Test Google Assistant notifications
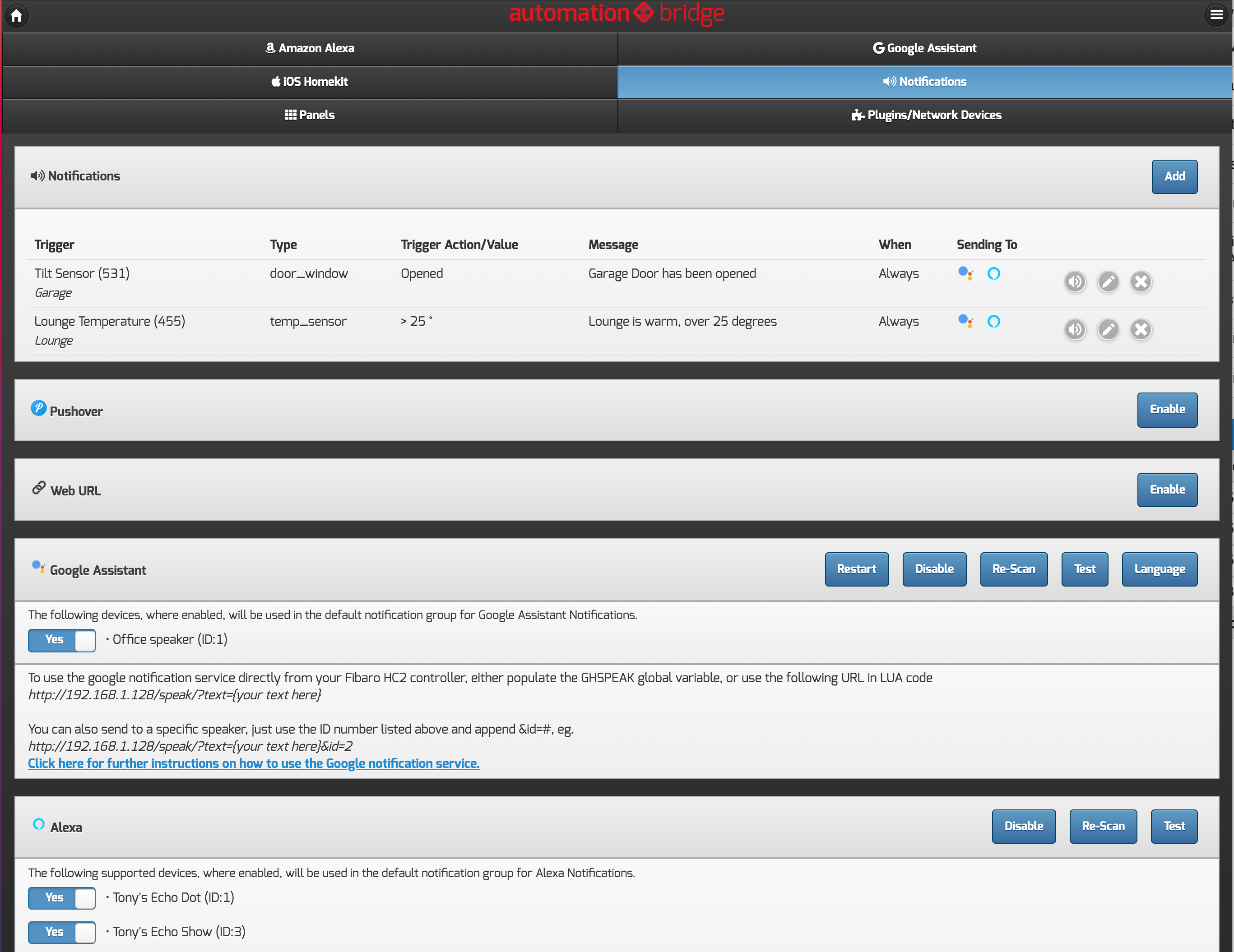 (x=1084, y=569)
